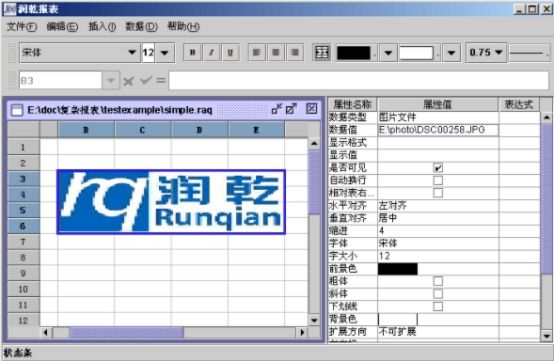Viewport: 554px width, 361px height.
Task: Minimize the simple.raq document window
Action: (277, 109)
